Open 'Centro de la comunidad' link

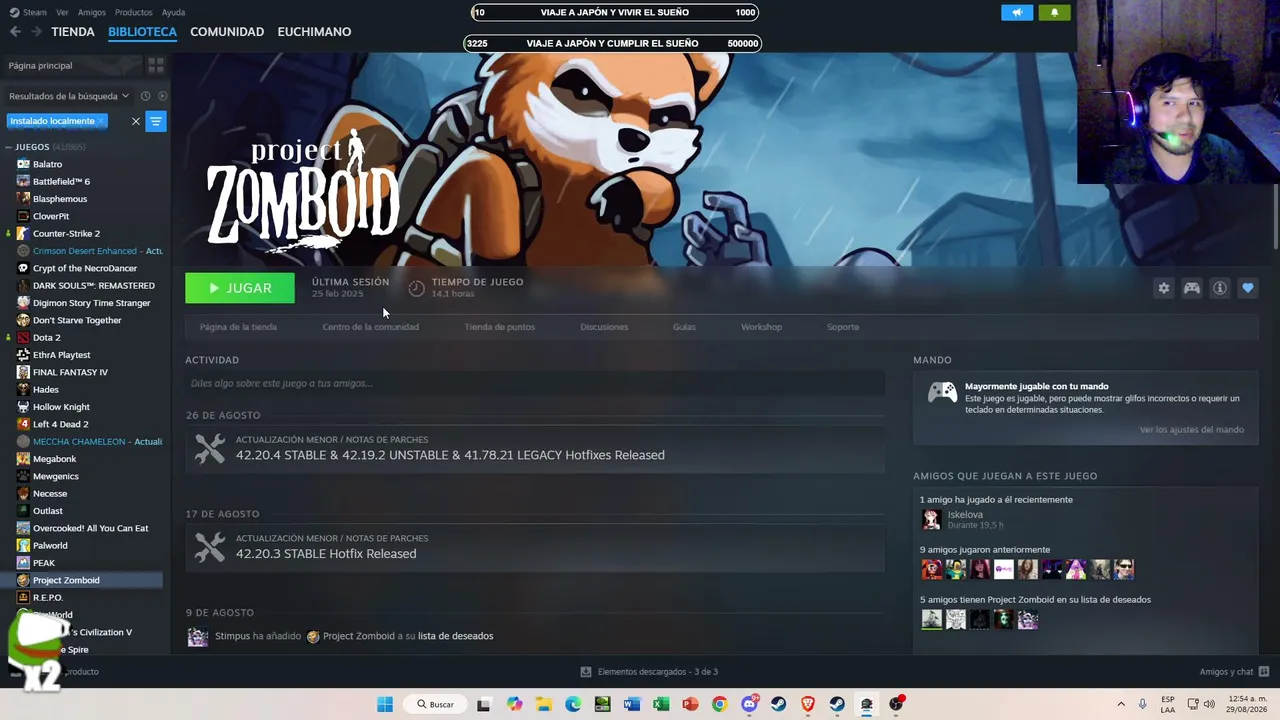pos(370,327)
